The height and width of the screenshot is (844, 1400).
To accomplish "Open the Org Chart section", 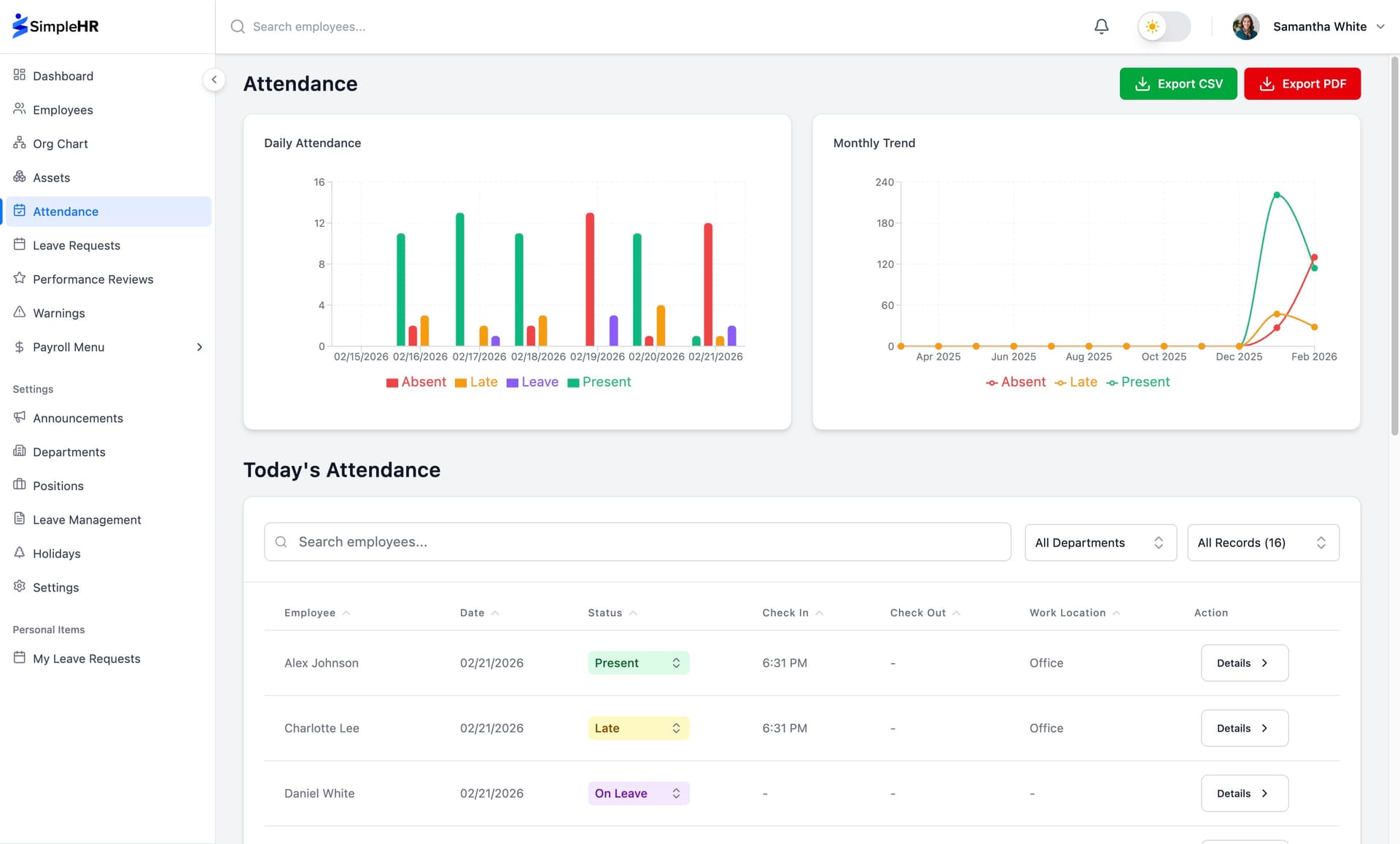I will (x=61, y=144).
